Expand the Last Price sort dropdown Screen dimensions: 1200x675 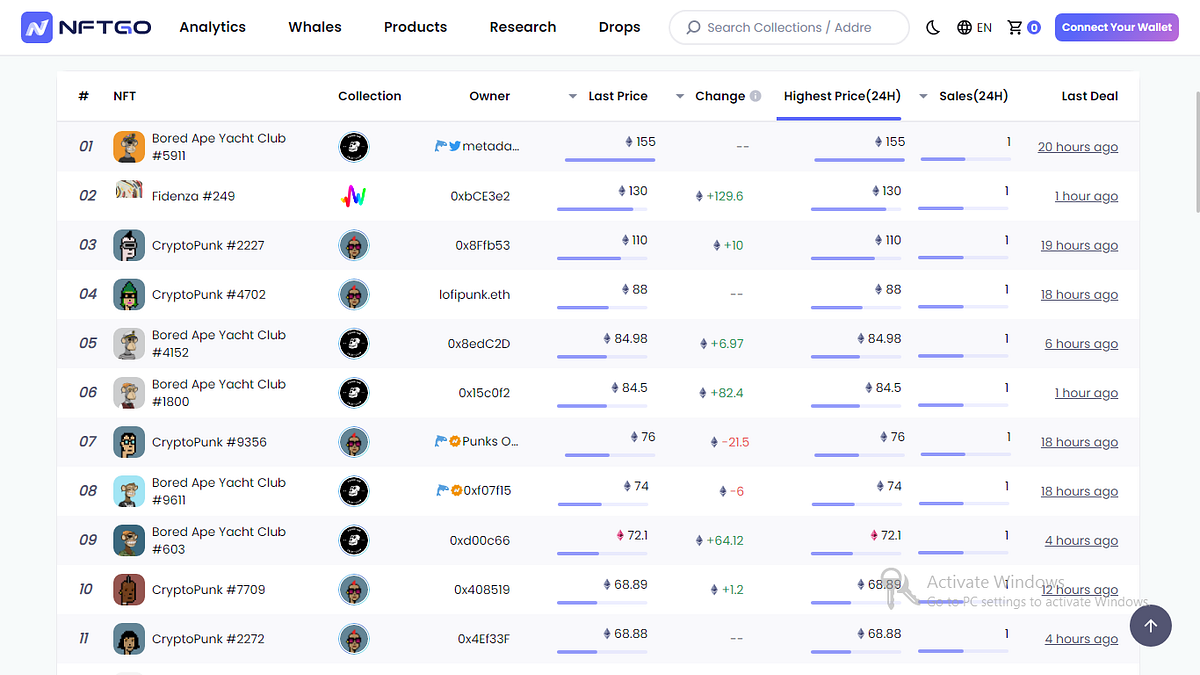[x=574, y=95]
